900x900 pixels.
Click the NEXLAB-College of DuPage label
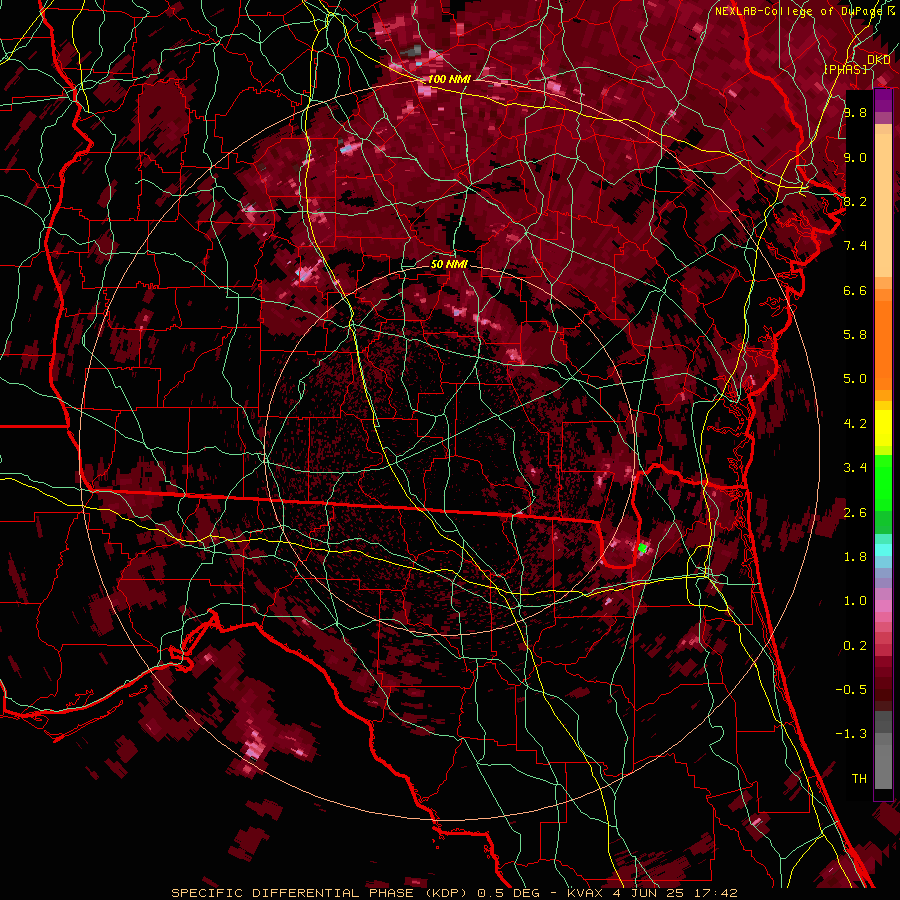pyautogui.click(x=799, y=11)
